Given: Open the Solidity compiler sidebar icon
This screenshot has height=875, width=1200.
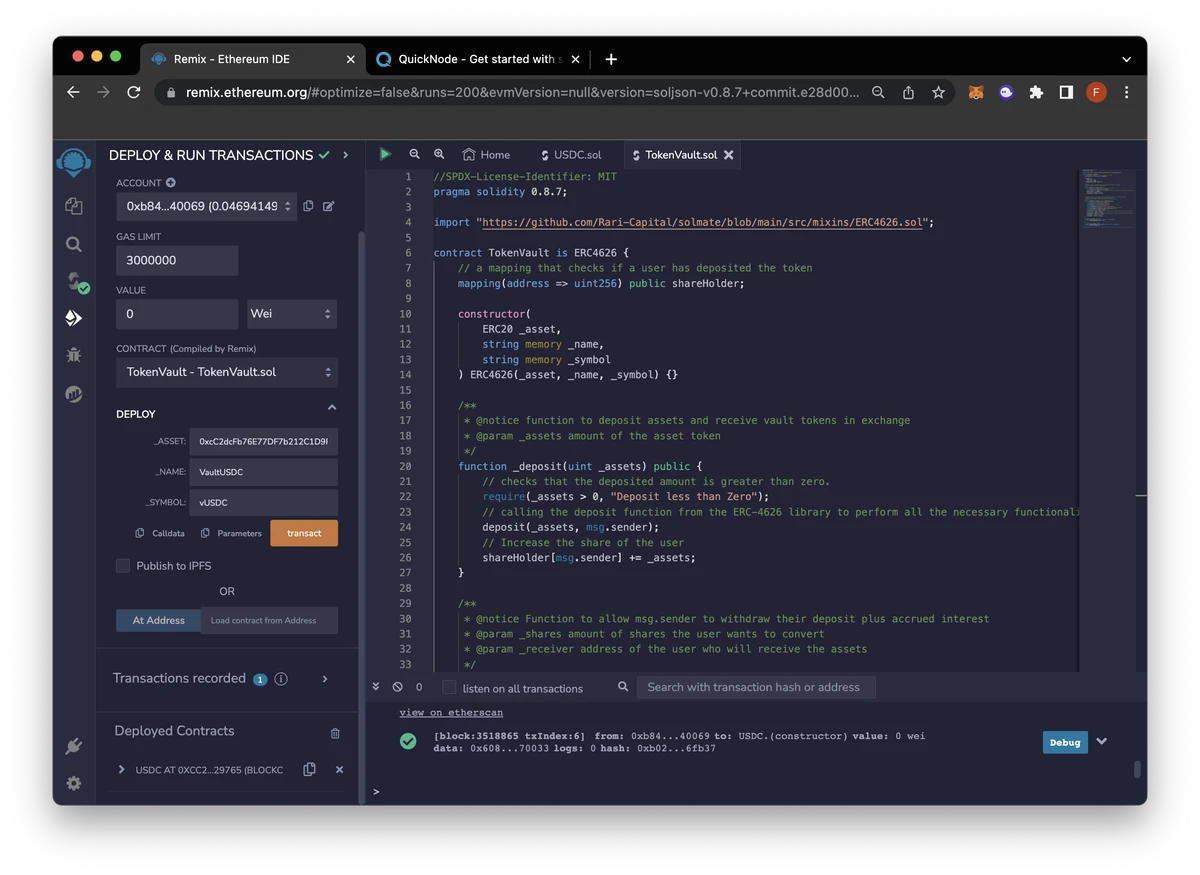Looking at the screenshot, I should 75,282.
